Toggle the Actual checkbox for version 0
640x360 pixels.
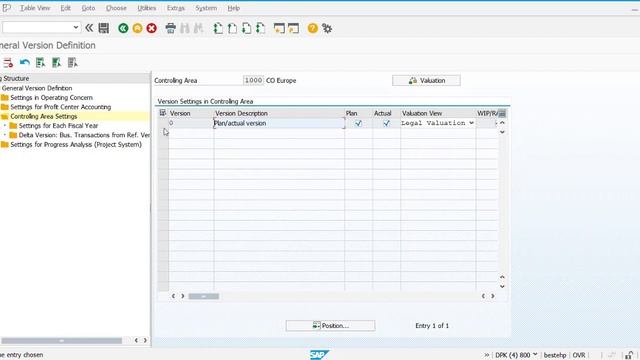(386, 123)
